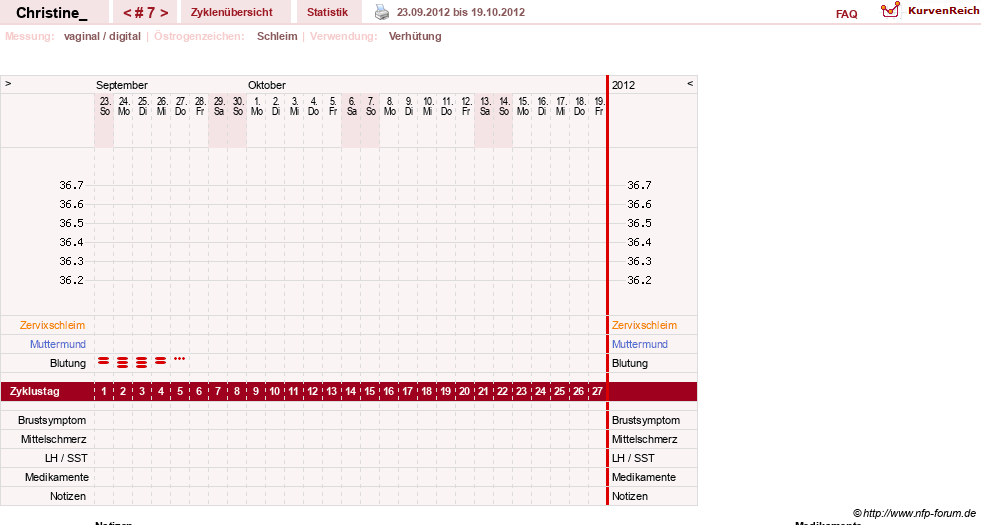Click the right Zervixschleim label
The width and height of the screenshot is (981, 525).
coord(644,325)
